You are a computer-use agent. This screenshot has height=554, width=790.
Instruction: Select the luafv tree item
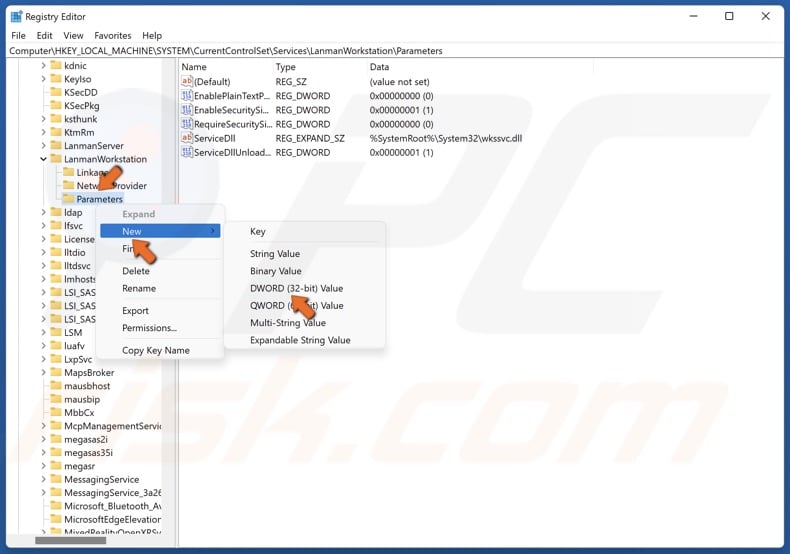coord(74,345)
